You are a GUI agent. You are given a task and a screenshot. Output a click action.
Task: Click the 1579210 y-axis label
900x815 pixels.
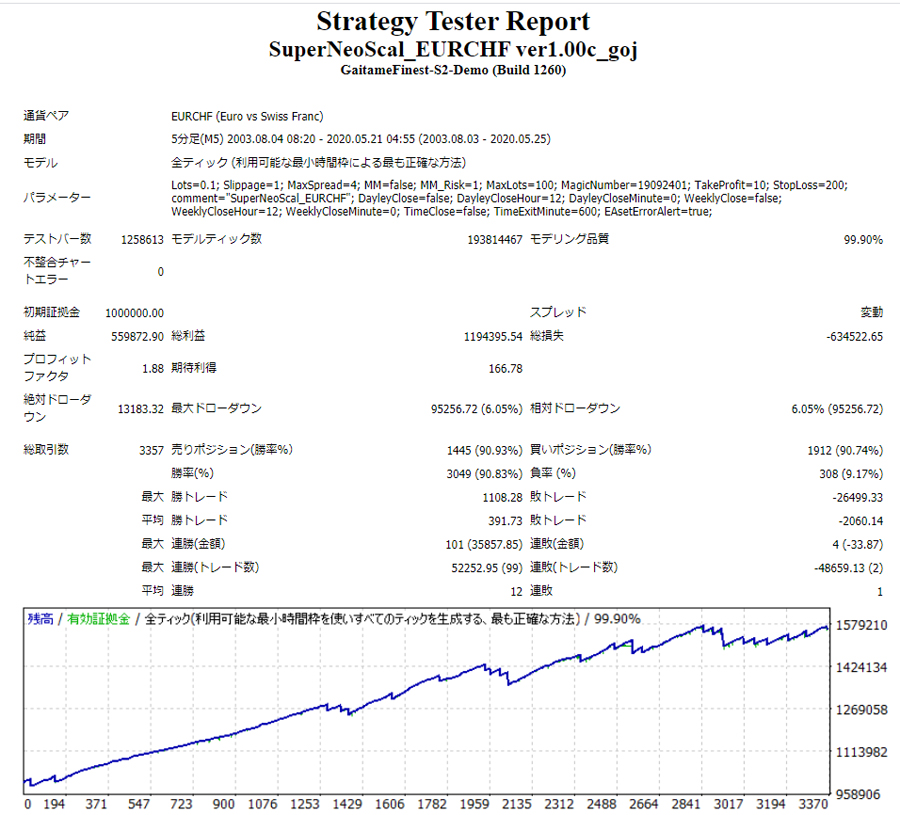(x=862, y=626)
